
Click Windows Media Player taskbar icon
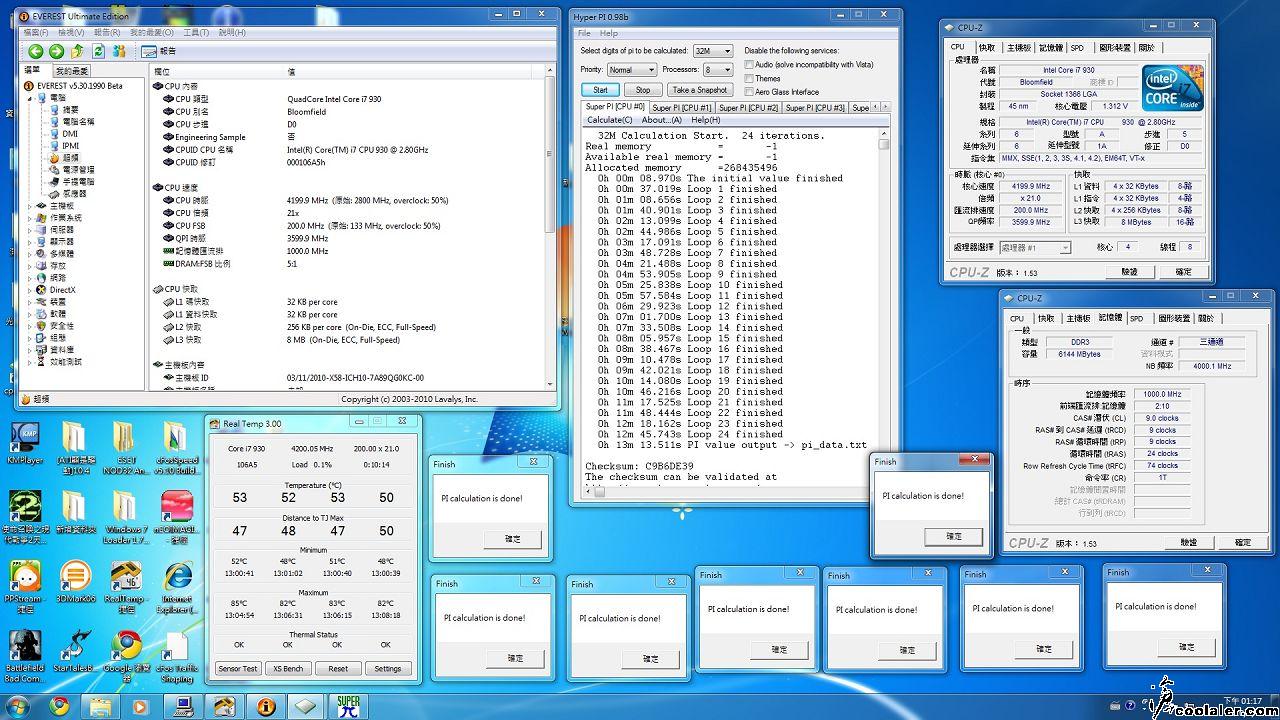(x=142, y=706)
